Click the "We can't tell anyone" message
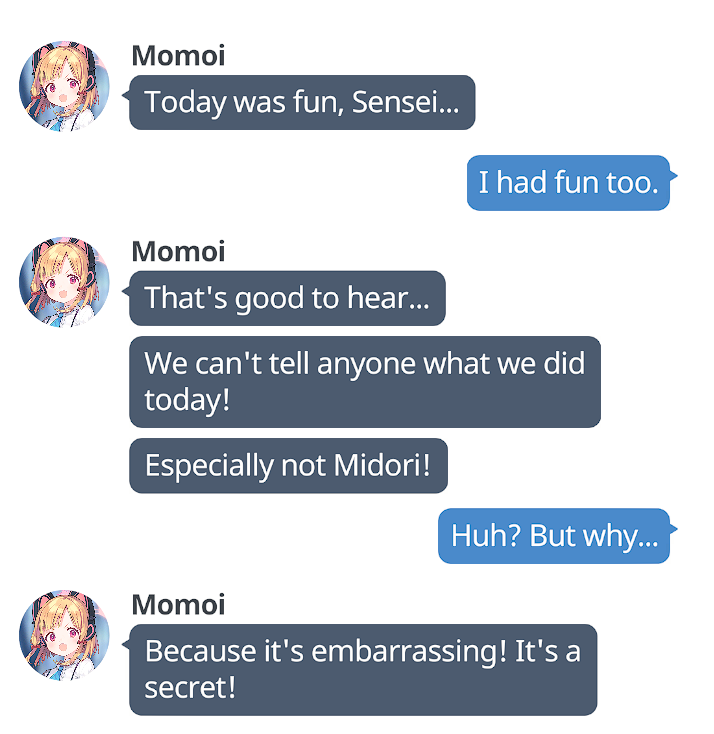This screenshot has height=734, width=714. tap(365, 382)
